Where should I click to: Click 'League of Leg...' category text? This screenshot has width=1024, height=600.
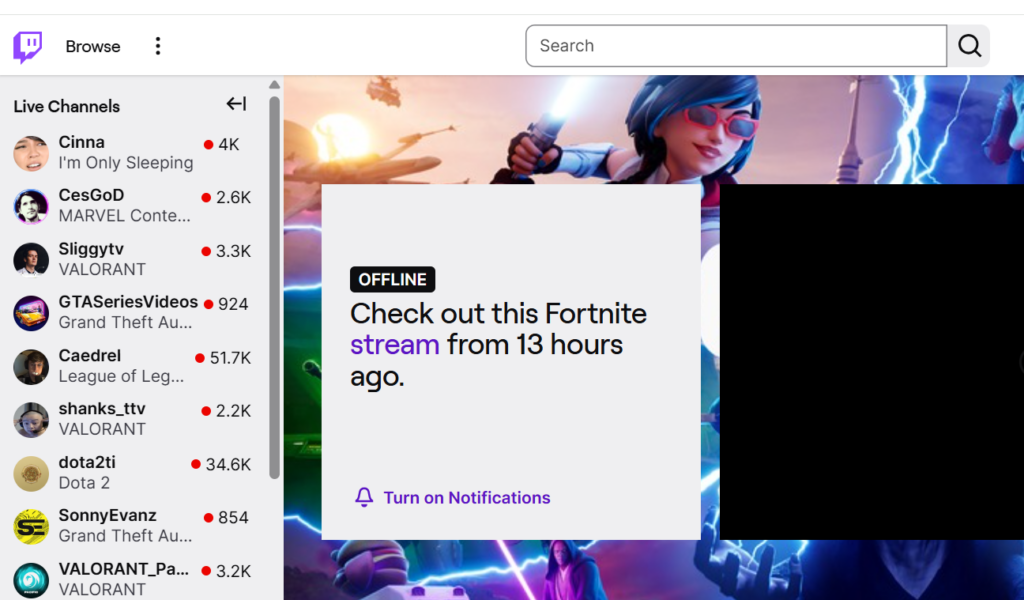[121, 376]
